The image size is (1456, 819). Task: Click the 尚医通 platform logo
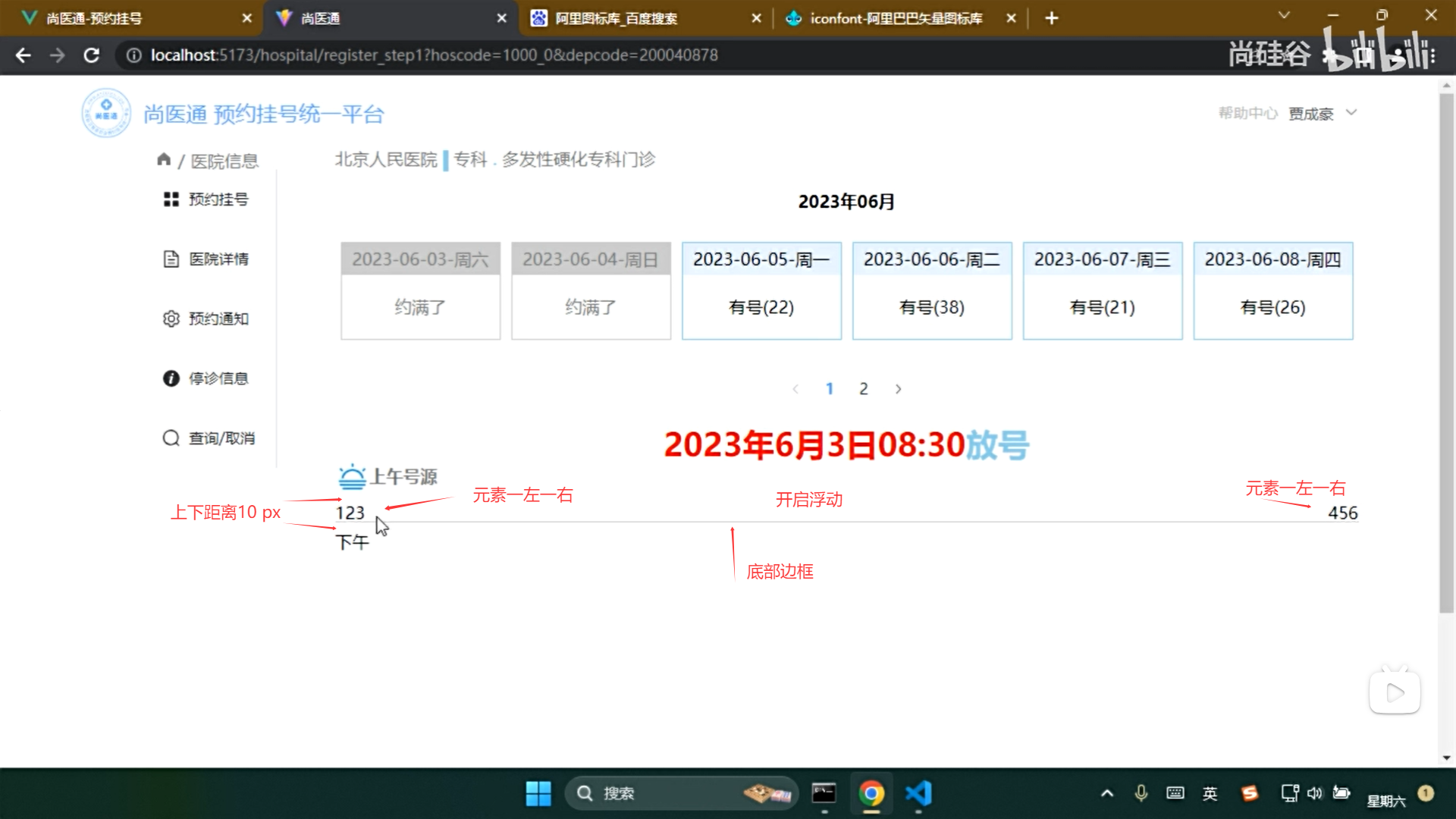[106, 112]
